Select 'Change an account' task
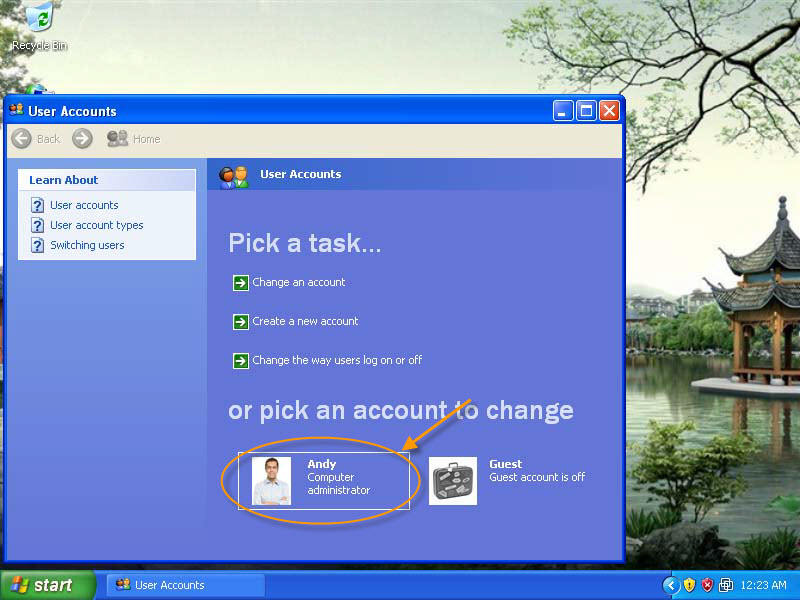 click(x=298, y=282)
